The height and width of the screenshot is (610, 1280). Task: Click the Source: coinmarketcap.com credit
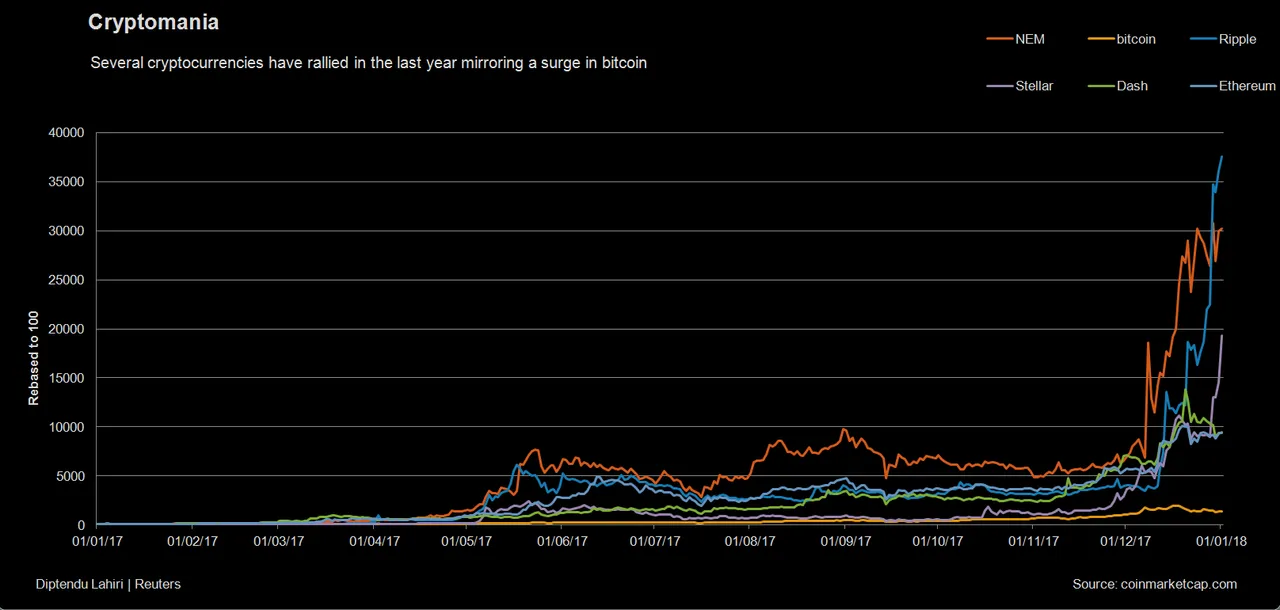coord(1155,584)
